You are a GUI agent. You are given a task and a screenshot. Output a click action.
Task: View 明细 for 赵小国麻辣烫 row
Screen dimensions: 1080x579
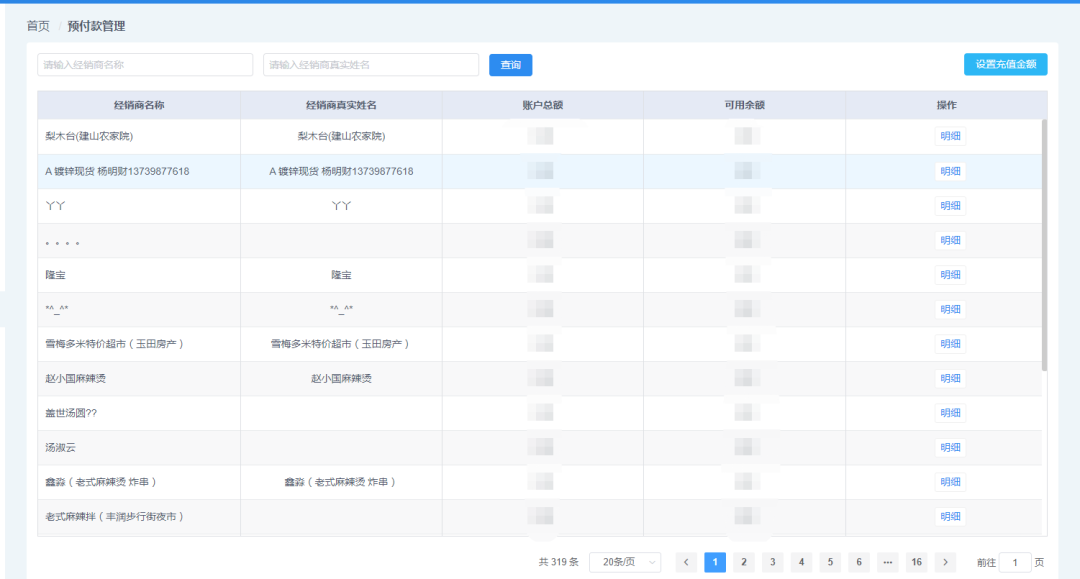pos(950,379)
